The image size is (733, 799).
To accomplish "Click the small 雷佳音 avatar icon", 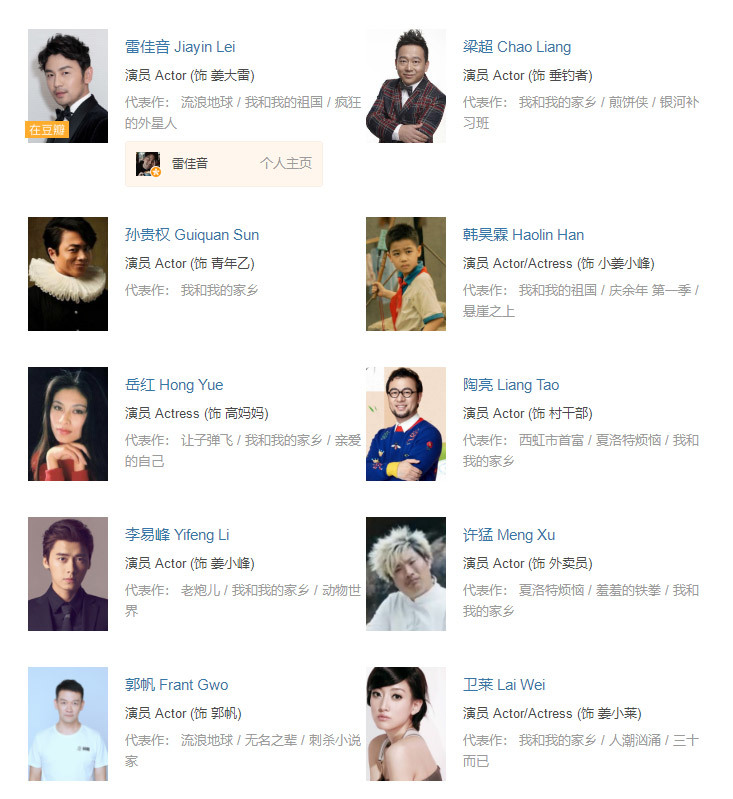I will [148, 164].
